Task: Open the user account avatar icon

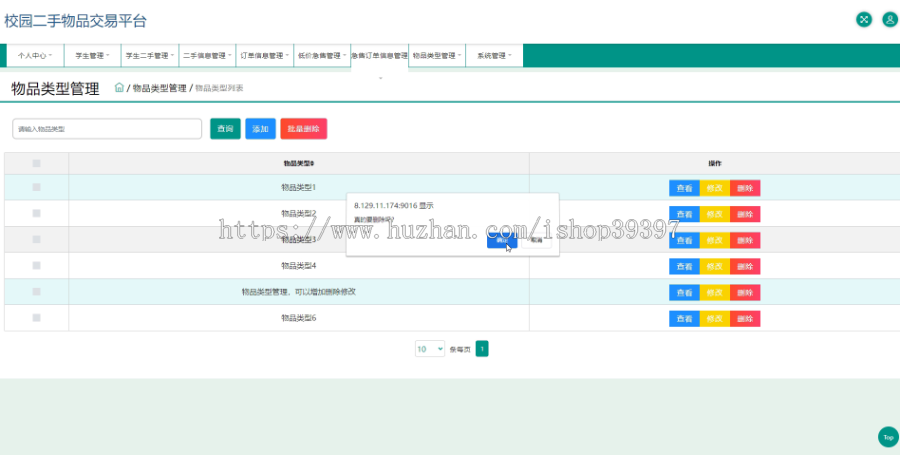Action: click(890, 20)
